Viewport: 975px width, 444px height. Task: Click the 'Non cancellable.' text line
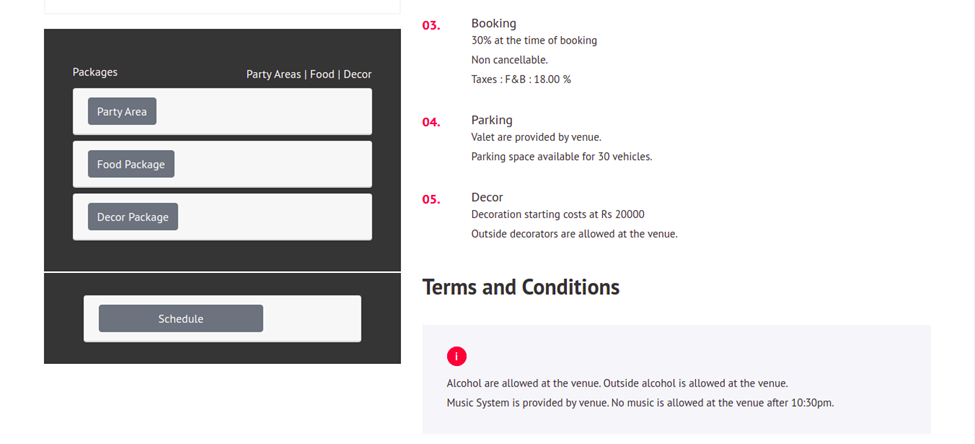(510, 60)
